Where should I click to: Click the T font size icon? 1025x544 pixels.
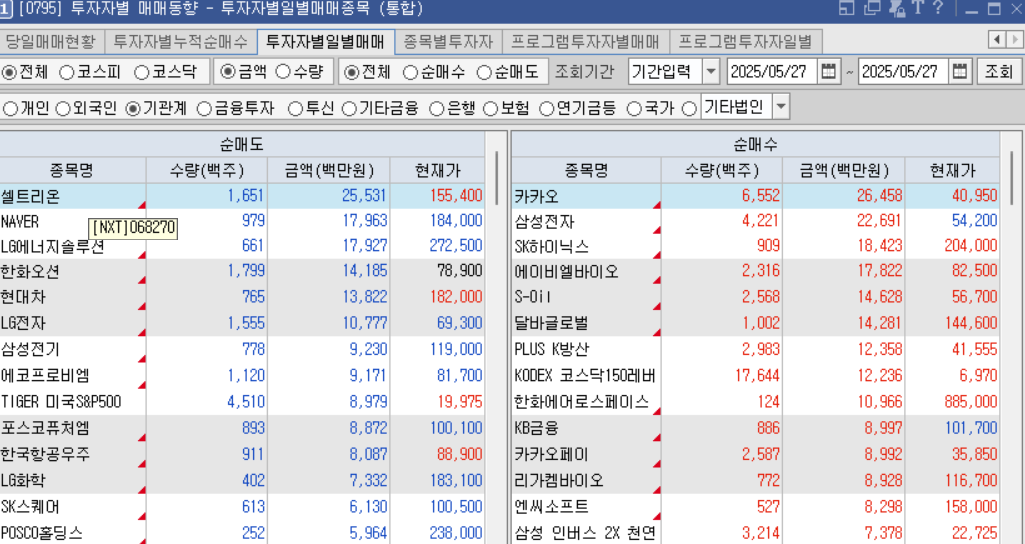(917, 8)
